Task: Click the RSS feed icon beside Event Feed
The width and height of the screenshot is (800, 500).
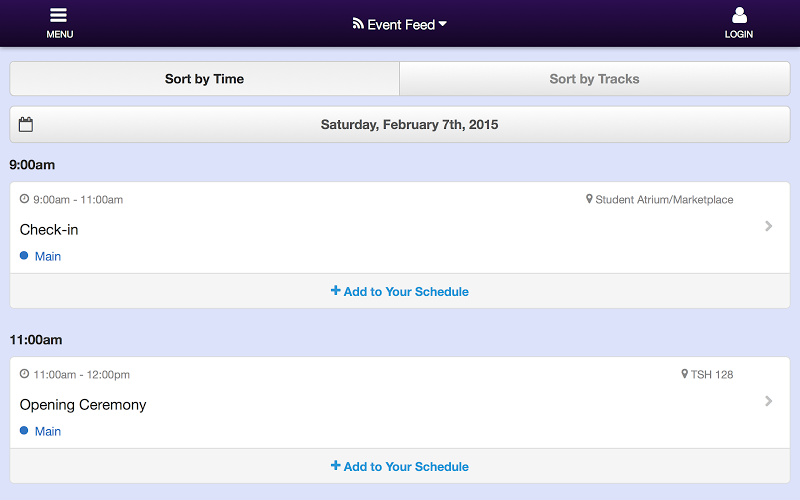Action: 358,24
